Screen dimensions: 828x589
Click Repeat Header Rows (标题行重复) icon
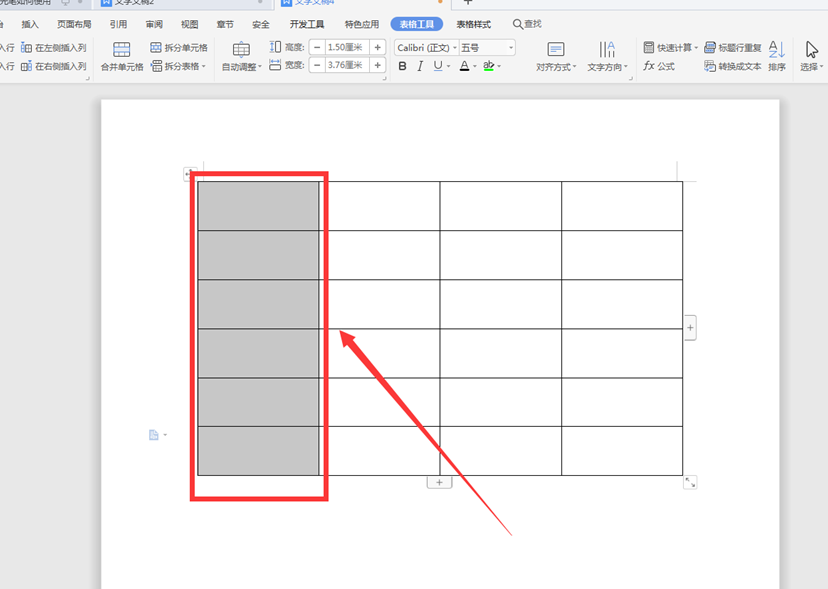coord(710,48)
